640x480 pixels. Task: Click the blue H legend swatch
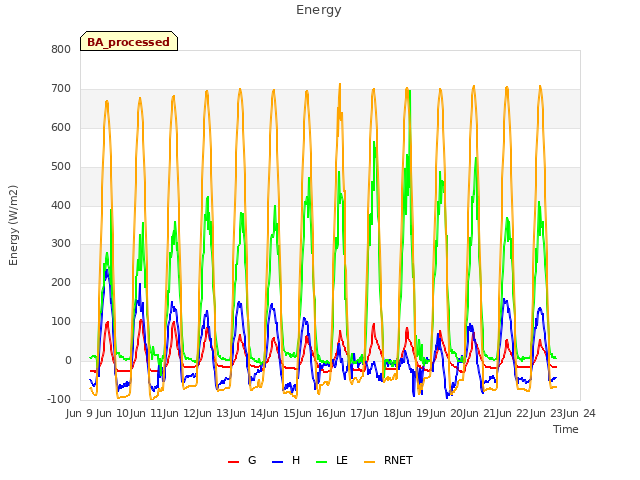coord(277,462)
